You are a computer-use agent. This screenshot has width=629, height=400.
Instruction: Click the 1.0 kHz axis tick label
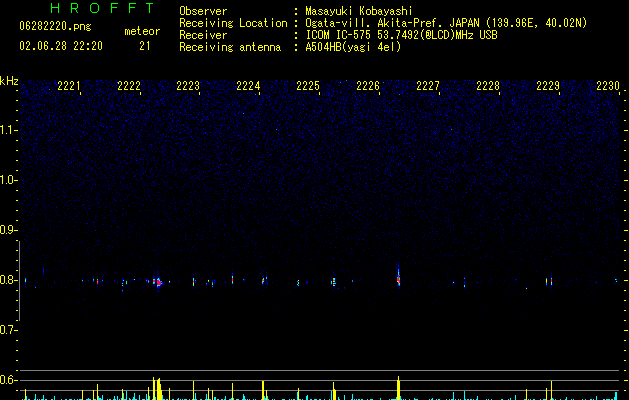pyautogui.click(x=9, y=180)
